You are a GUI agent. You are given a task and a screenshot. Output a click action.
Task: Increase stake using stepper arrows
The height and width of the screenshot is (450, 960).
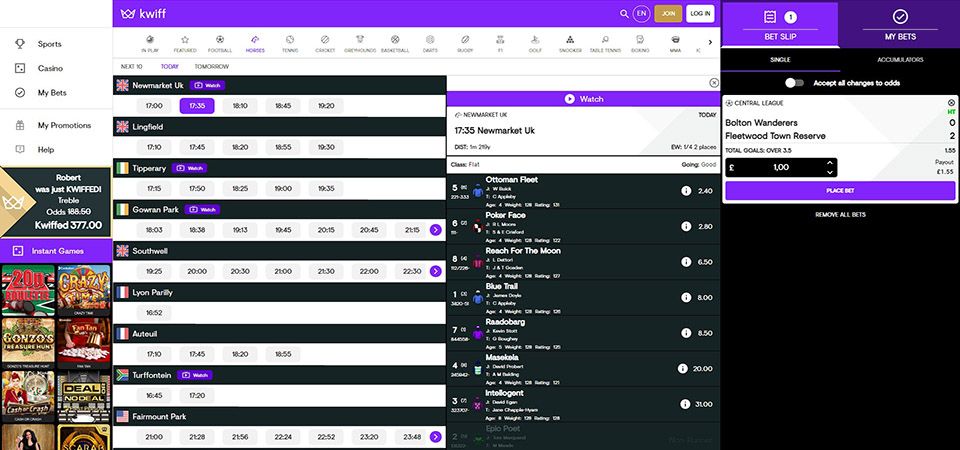tap(830, 163)
